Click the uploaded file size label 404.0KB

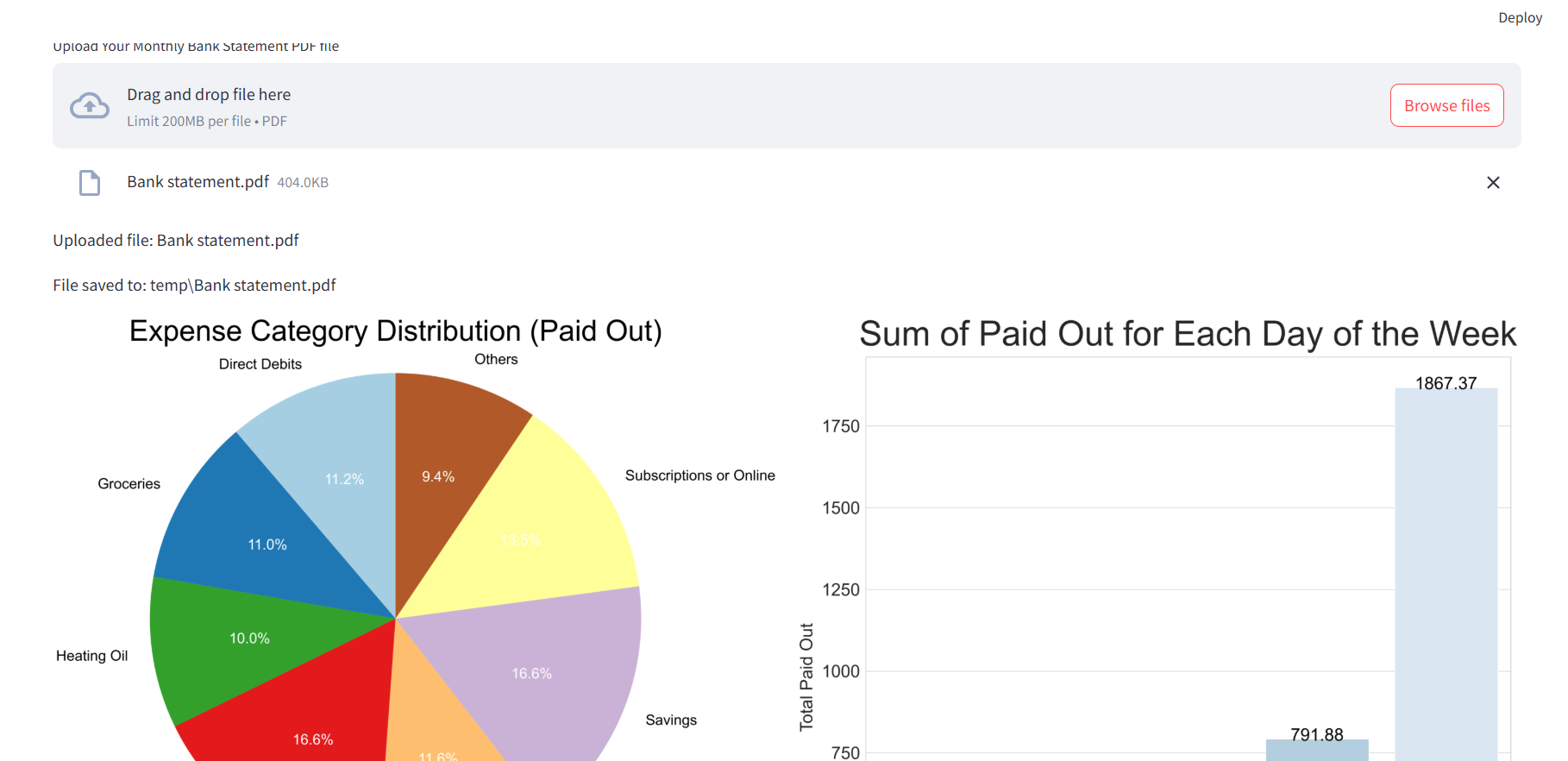(302, 182)
